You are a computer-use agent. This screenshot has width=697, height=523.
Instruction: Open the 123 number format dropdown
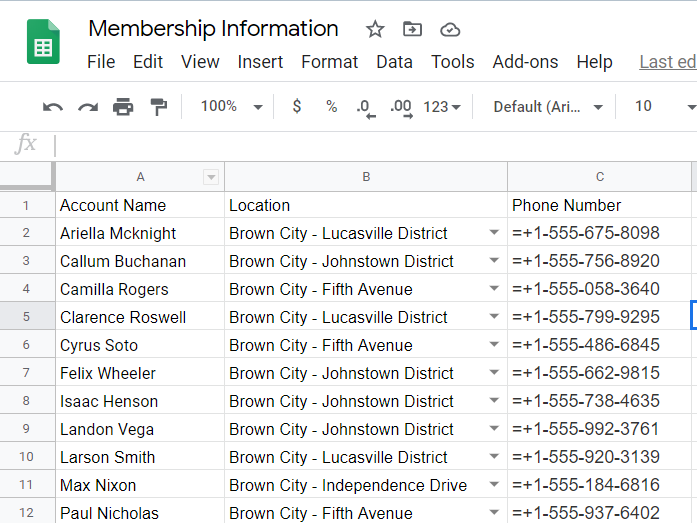tap(442, 107)
